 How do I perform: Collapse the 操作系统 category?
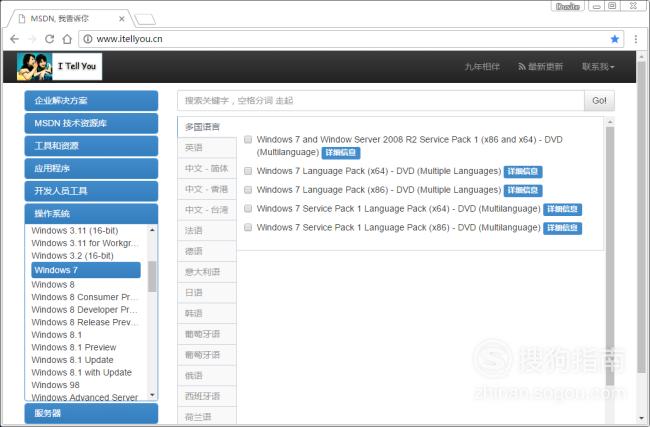[x=91, y=214]
